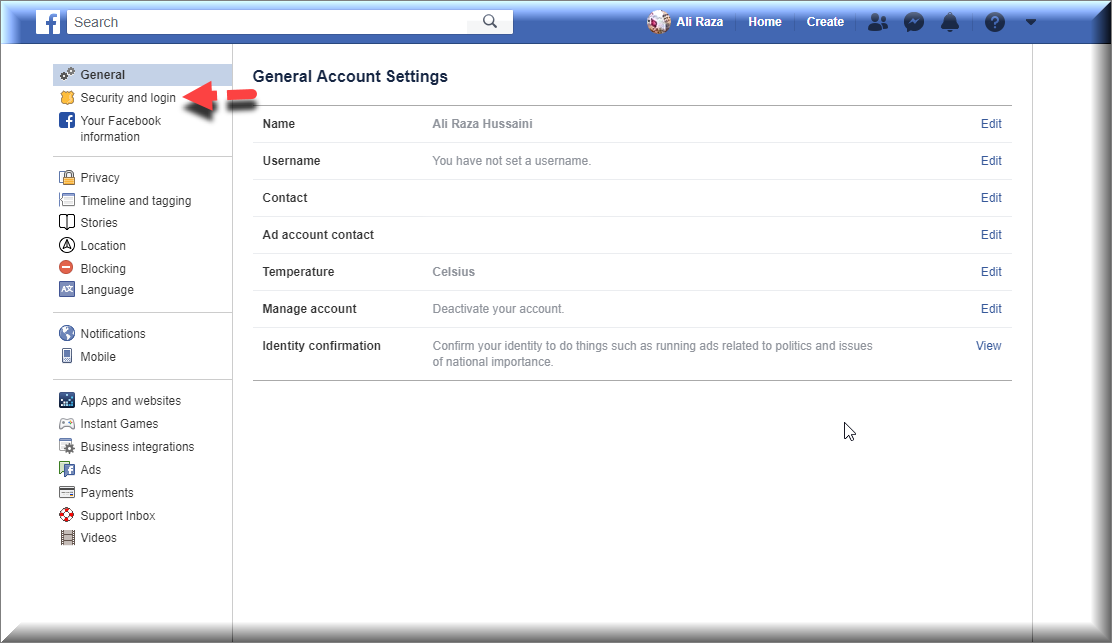Open the Quick Help question mark icon
This screenshot has width=1112, height=643.
pyautogui.click(x=994, y=22)
